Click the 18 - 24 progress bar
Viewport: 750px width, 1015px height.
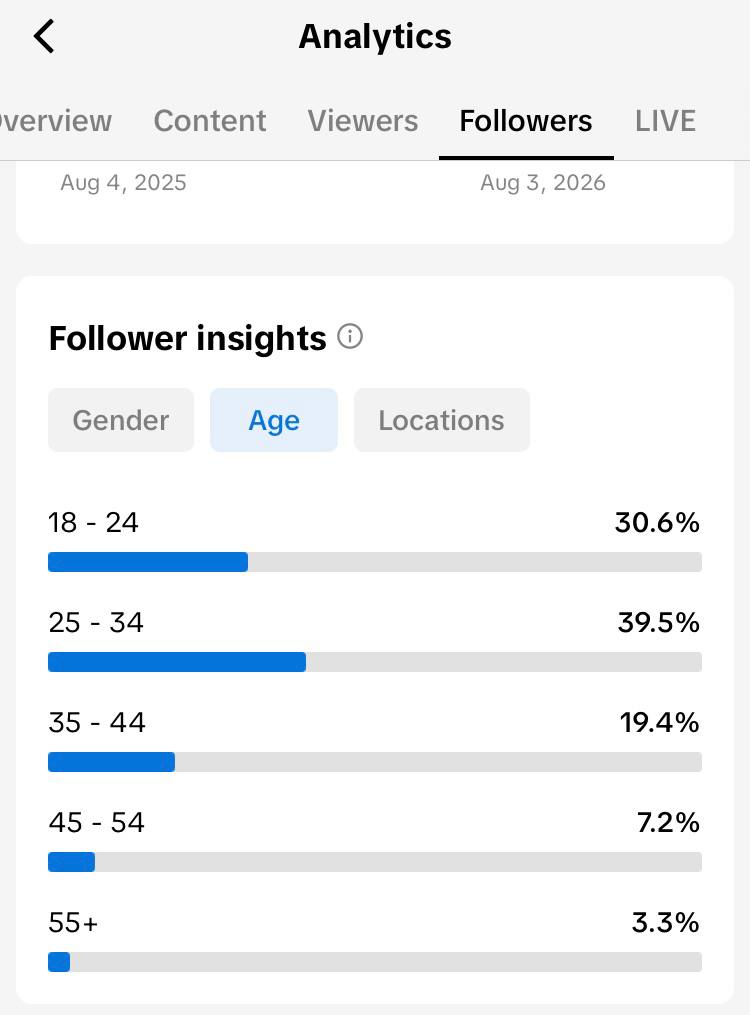pyautogui.click(x=375, y=562)
